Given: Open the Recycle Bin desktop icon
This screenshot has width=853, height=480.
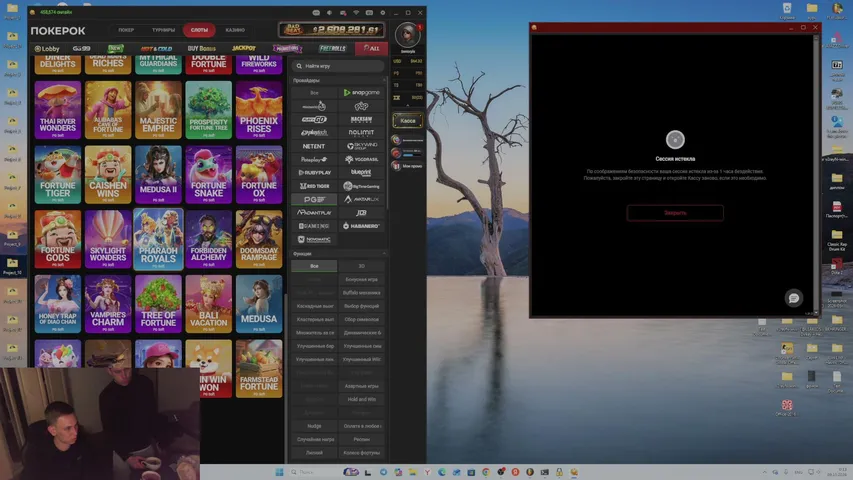Looking at the screenshot, I should tap(787, 11).
